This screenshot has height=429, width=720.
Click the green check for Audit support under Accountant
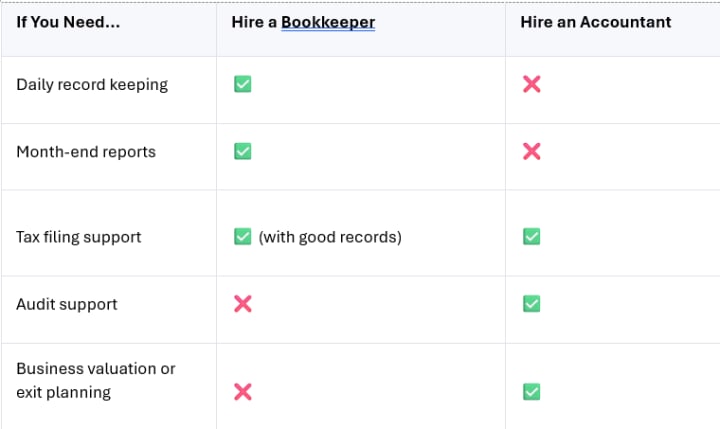[x=532, y=304]
